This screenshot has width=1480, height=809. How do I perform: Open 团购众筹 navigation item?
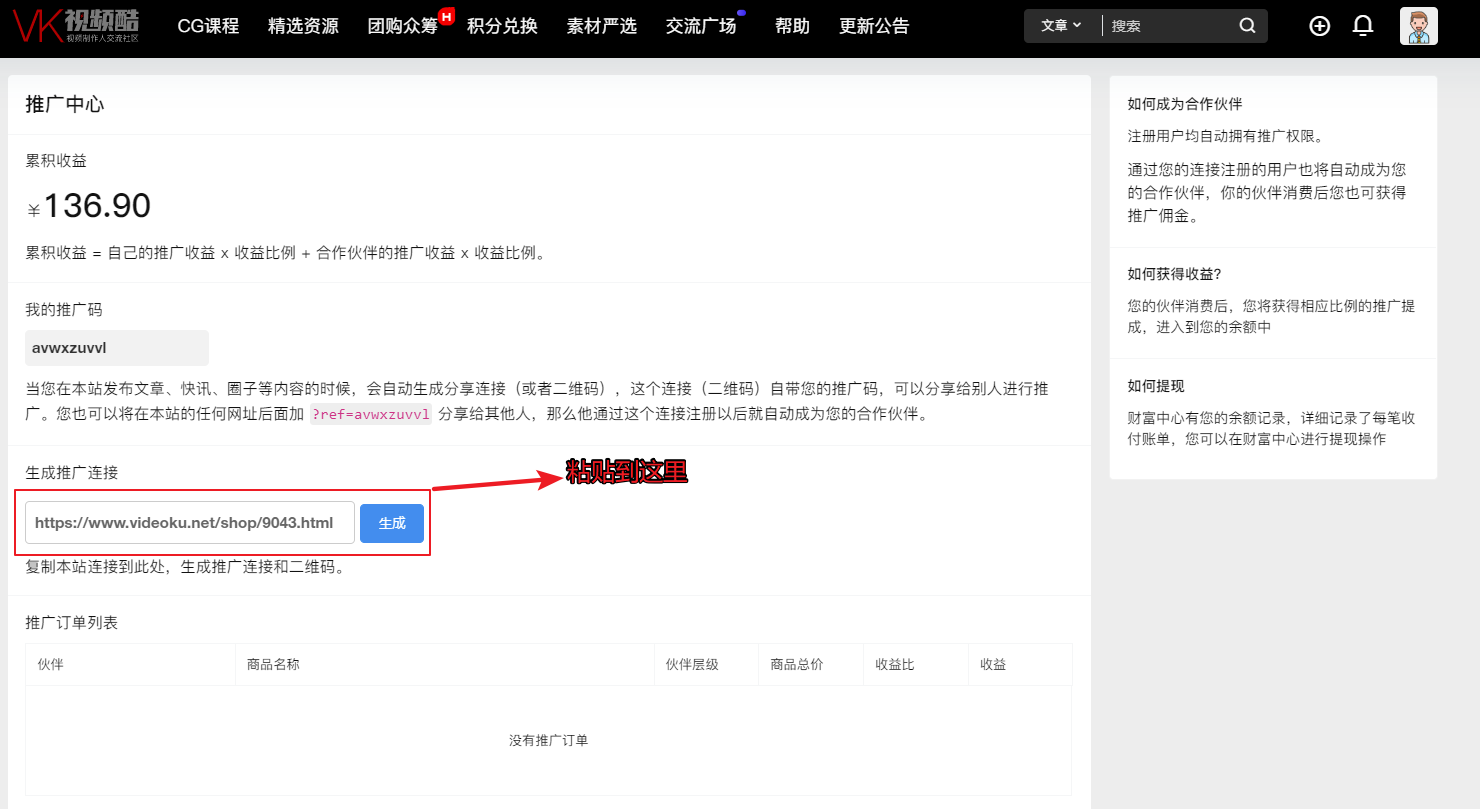(402, 26)
